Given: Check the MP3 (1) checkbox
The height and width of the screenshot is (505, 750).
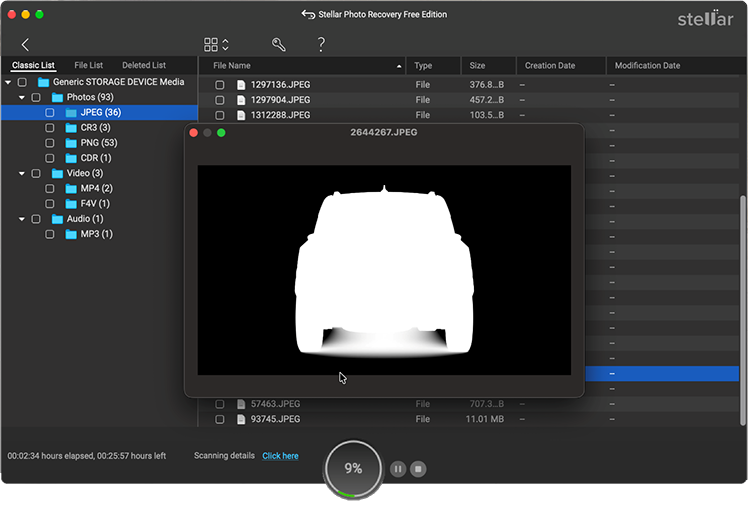Looking at the screenshot, I should 50,234.
